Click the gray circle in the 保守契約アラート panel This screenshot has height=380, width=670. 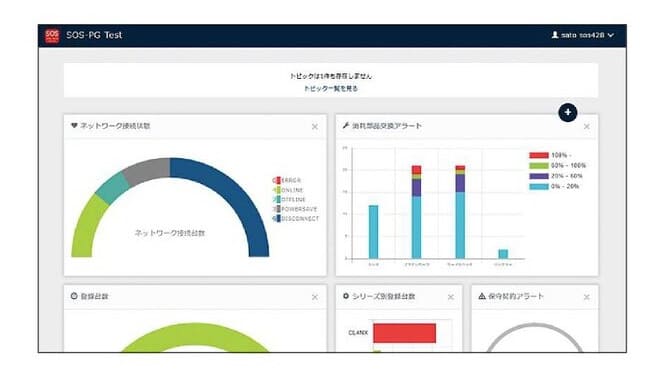click(534, 326)
